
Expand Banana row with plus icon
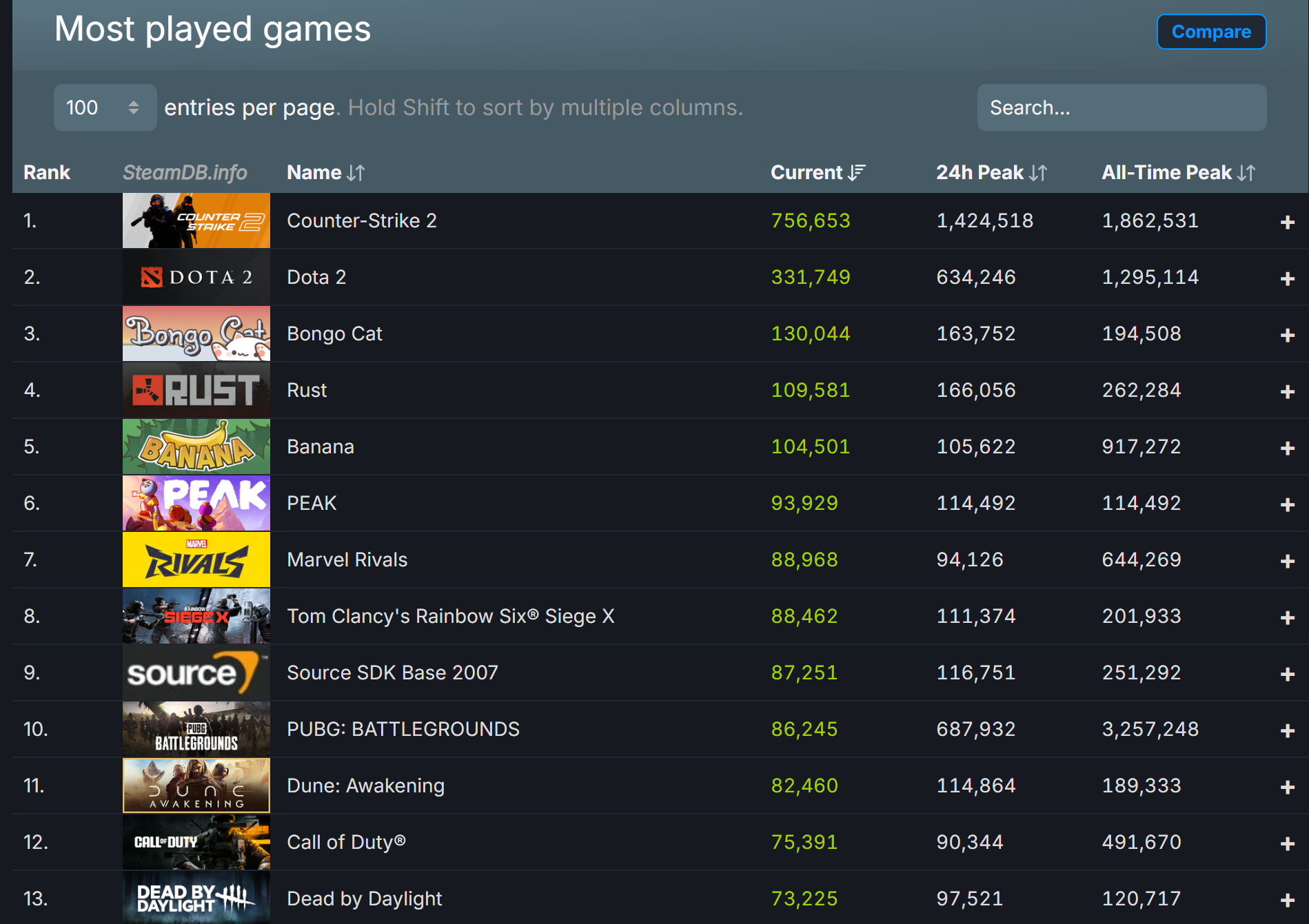pos(1287,448)
